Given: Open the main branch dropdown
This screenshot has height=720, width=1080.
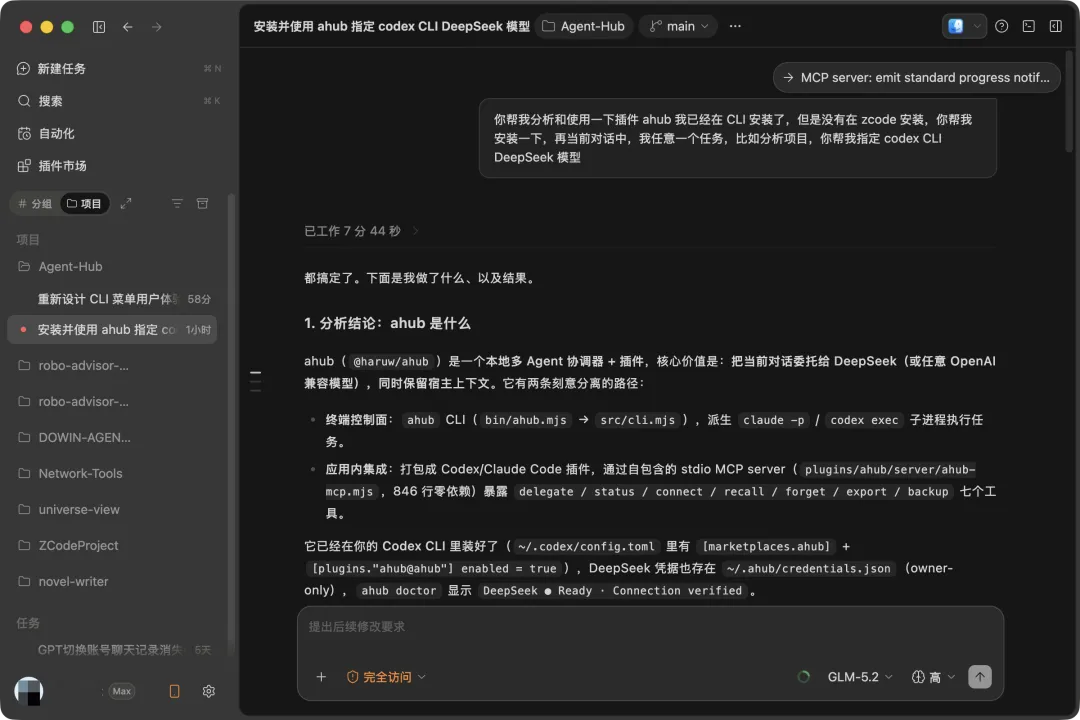Looking at the screenshot, I should click(678, 26).
